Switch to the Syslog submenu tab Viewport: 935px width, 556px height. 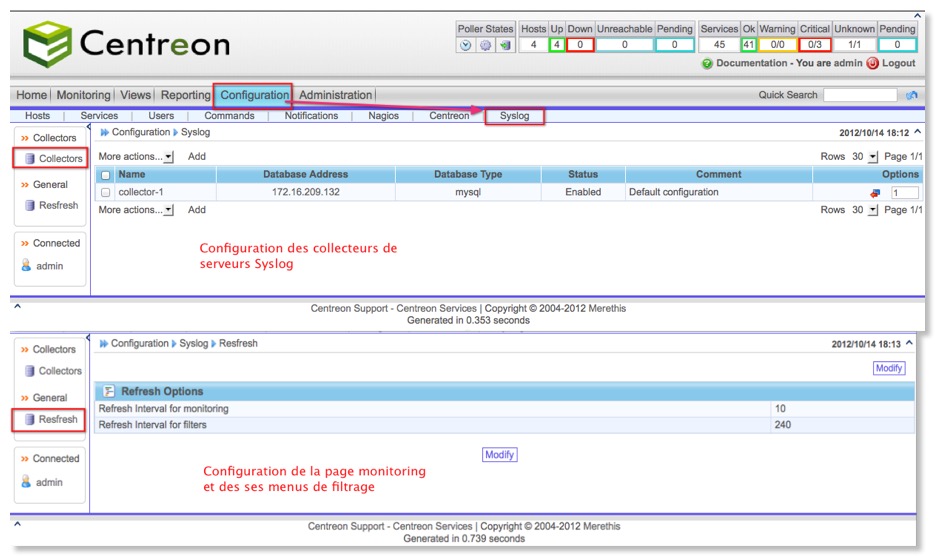point(515,116)
